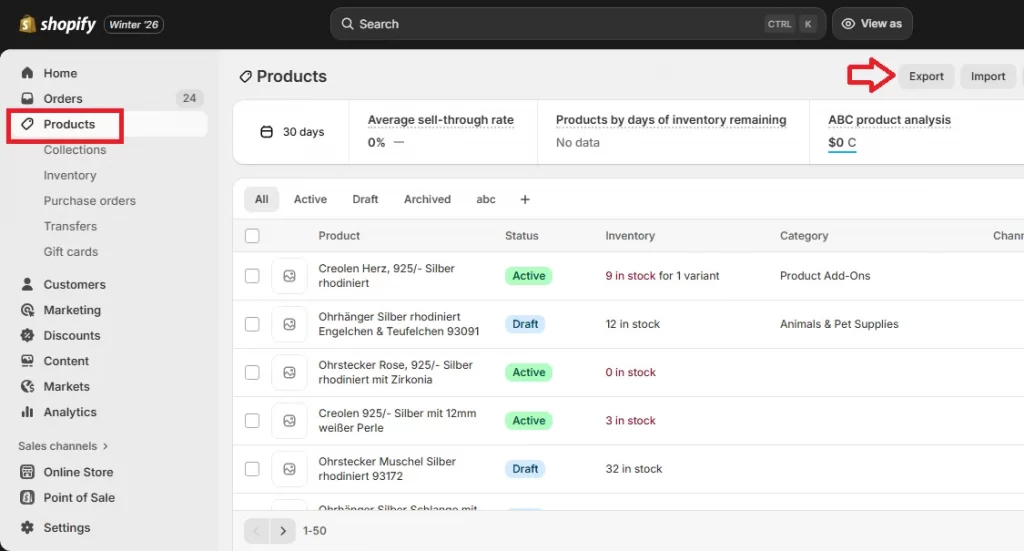
Task: Click the 12 in stock cell
Action: point(632,324)
